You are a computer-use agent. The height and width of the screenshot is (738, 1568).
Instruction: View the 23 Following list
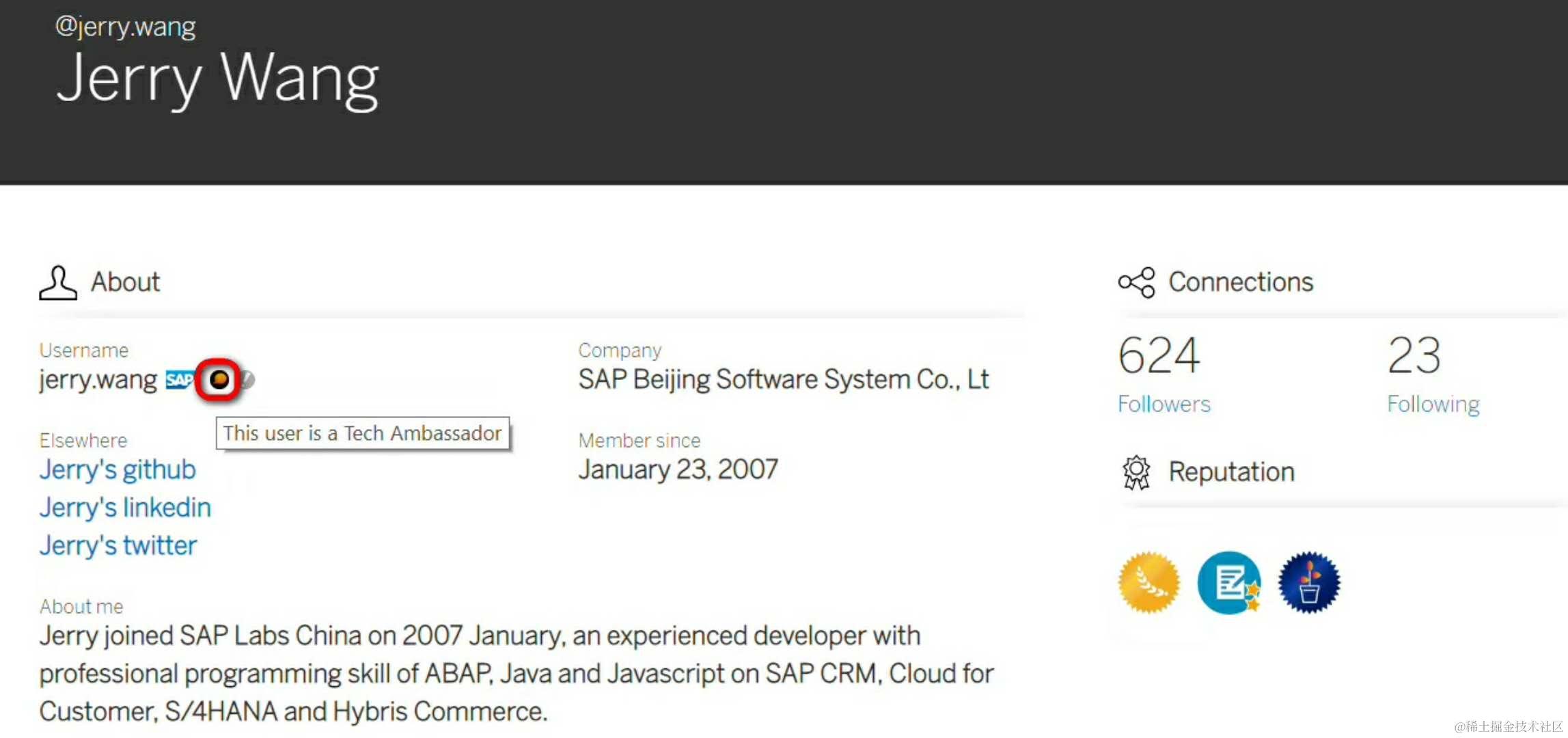tap(1433, 404)
